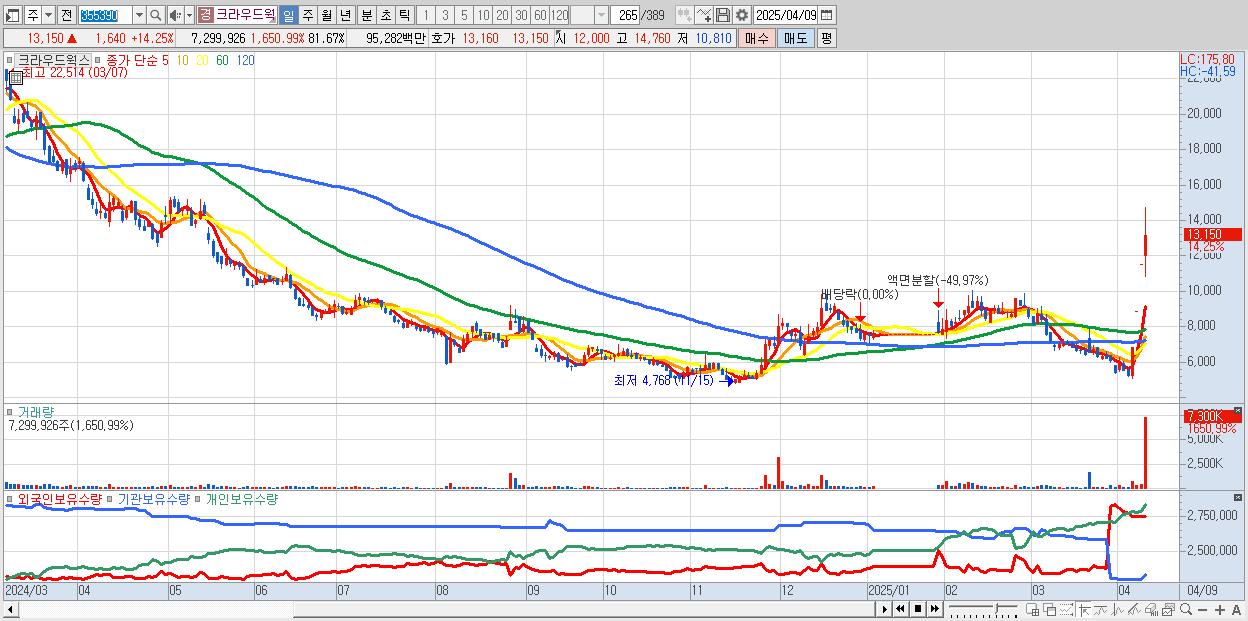Click the stock code field 355390
The height and width of the screenshot is (621, 1248).
104,15
